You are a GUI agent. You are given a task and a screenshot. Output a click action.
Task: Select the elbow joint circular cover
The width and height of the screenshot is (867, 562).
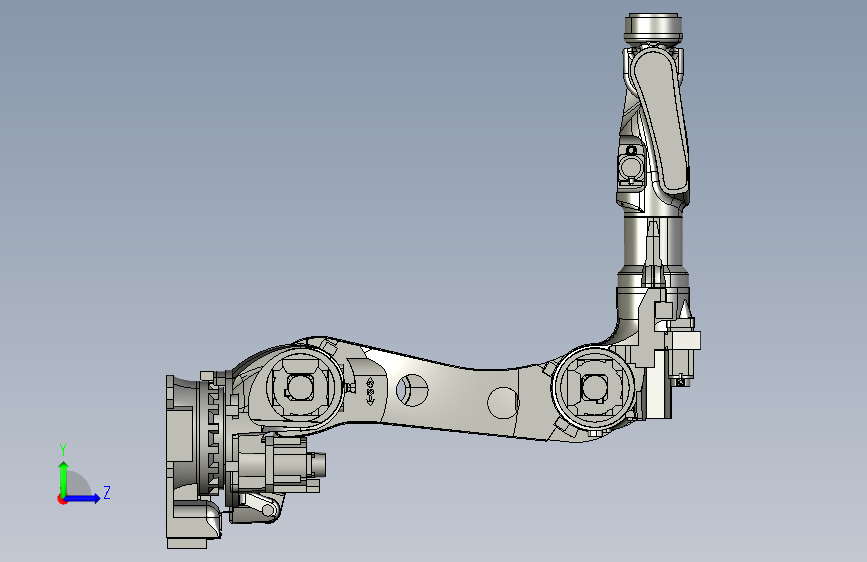(x=594, y=387)
